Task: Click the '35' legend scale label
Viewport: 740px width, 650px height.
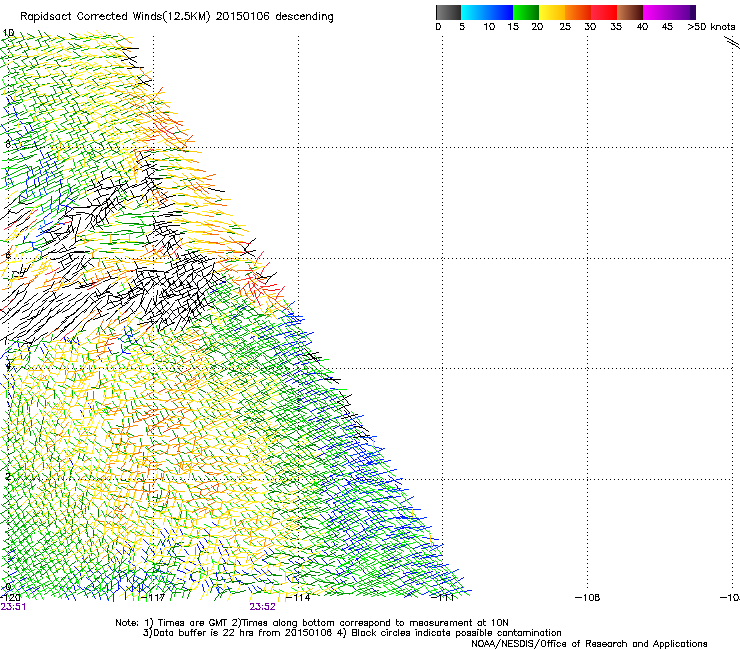Action: tap(616, 27)
